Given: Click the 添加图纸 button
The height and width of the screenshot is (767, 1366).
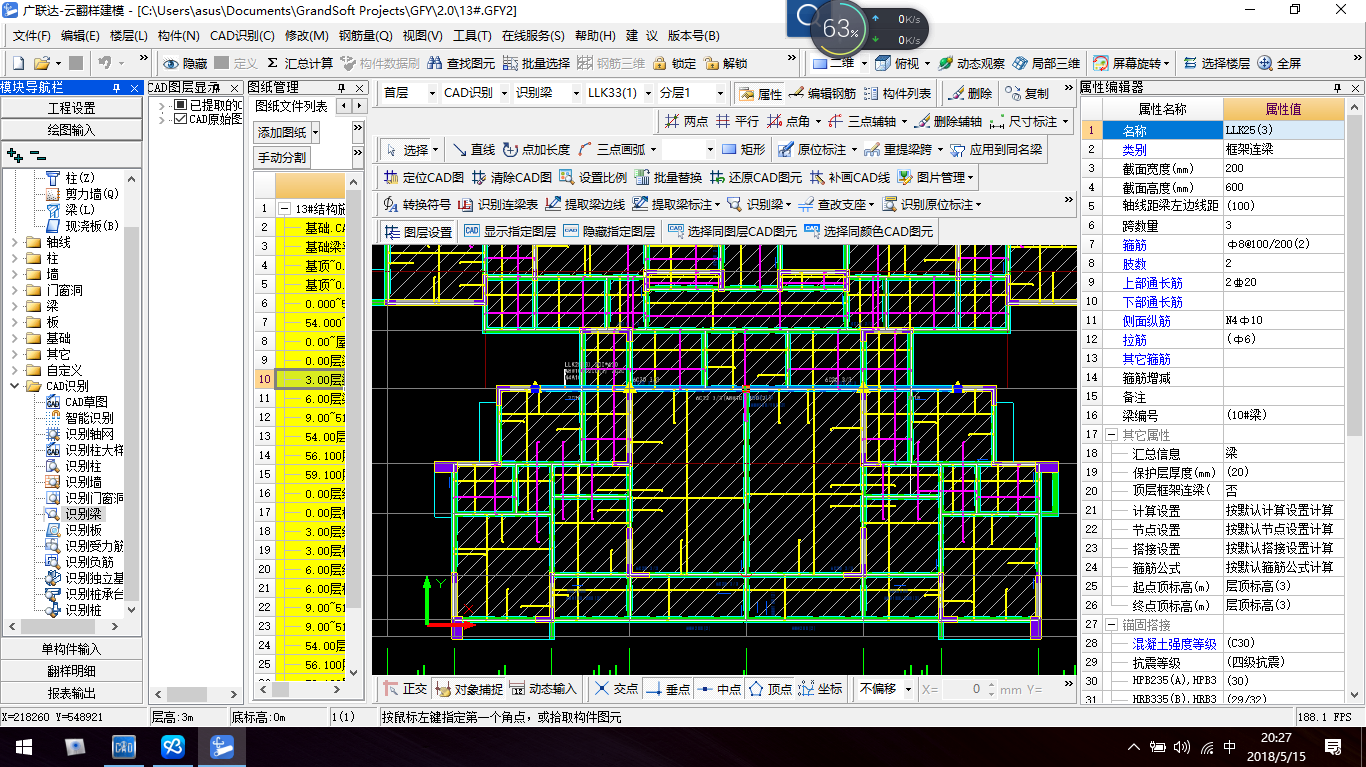Looking at the screenshot, I should tap(282, 132).
